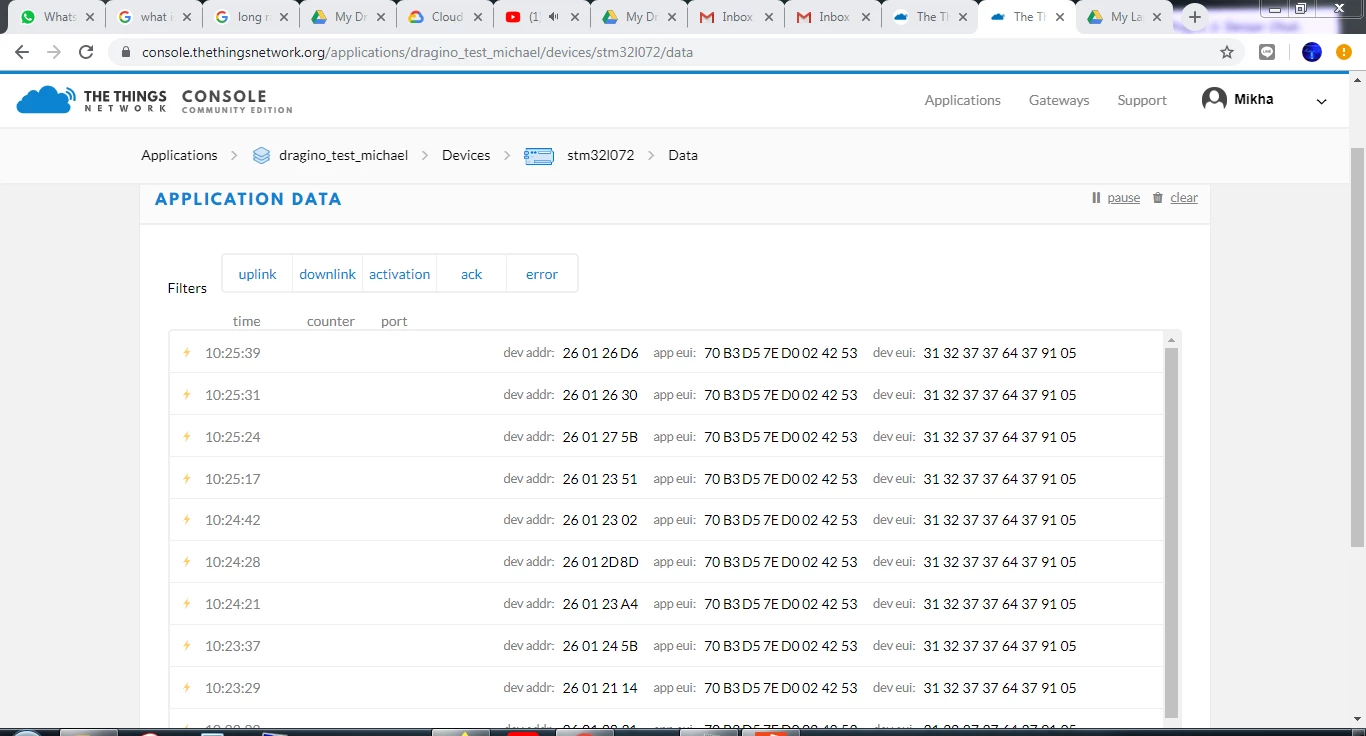Select dev addr 26 01 26 D6
Screen dimensions: 1366x736
pyautogui.click(x=600, y=353)
